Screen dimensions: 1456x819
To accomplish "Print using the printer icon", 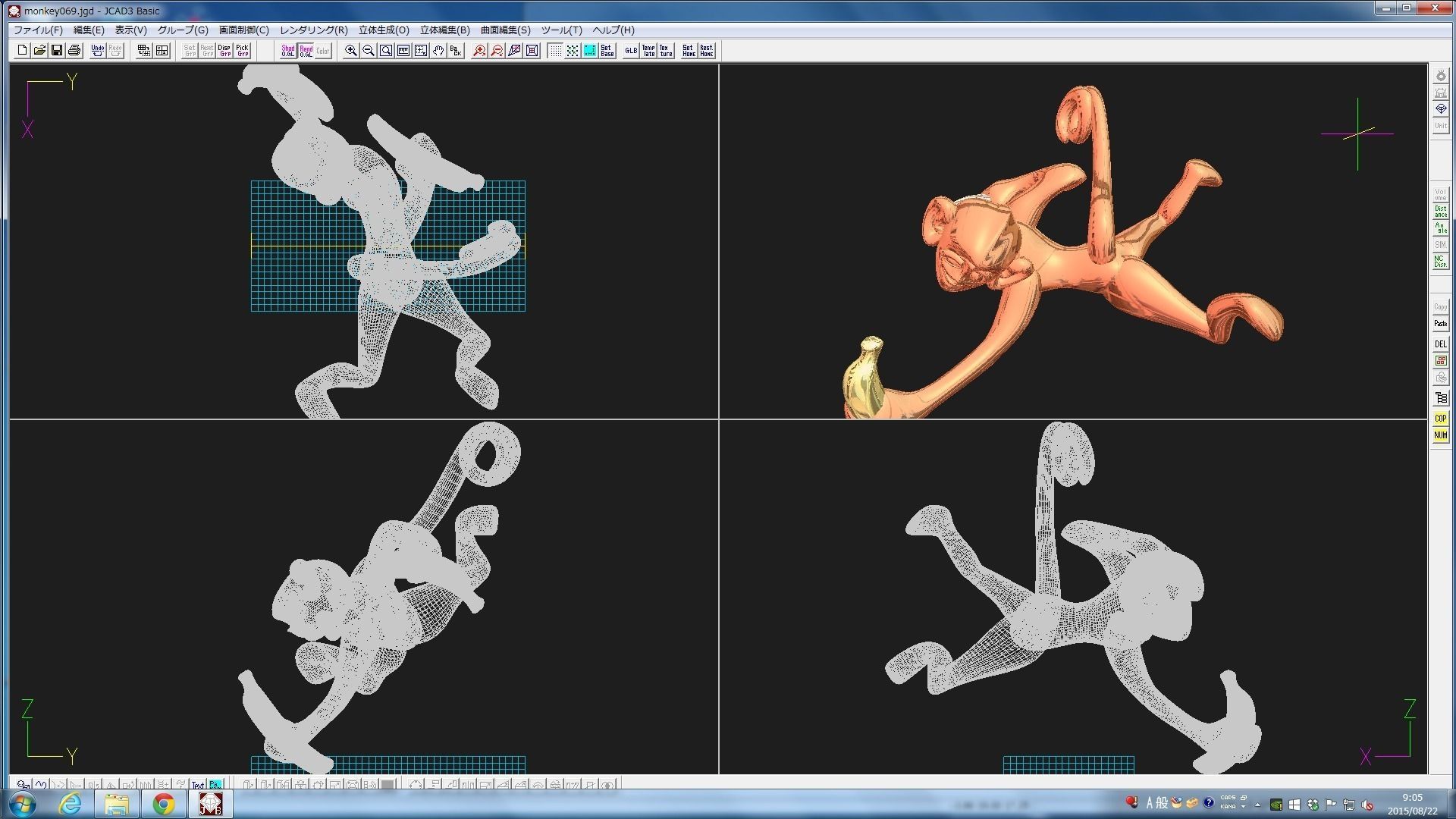I will click(74, 51).
